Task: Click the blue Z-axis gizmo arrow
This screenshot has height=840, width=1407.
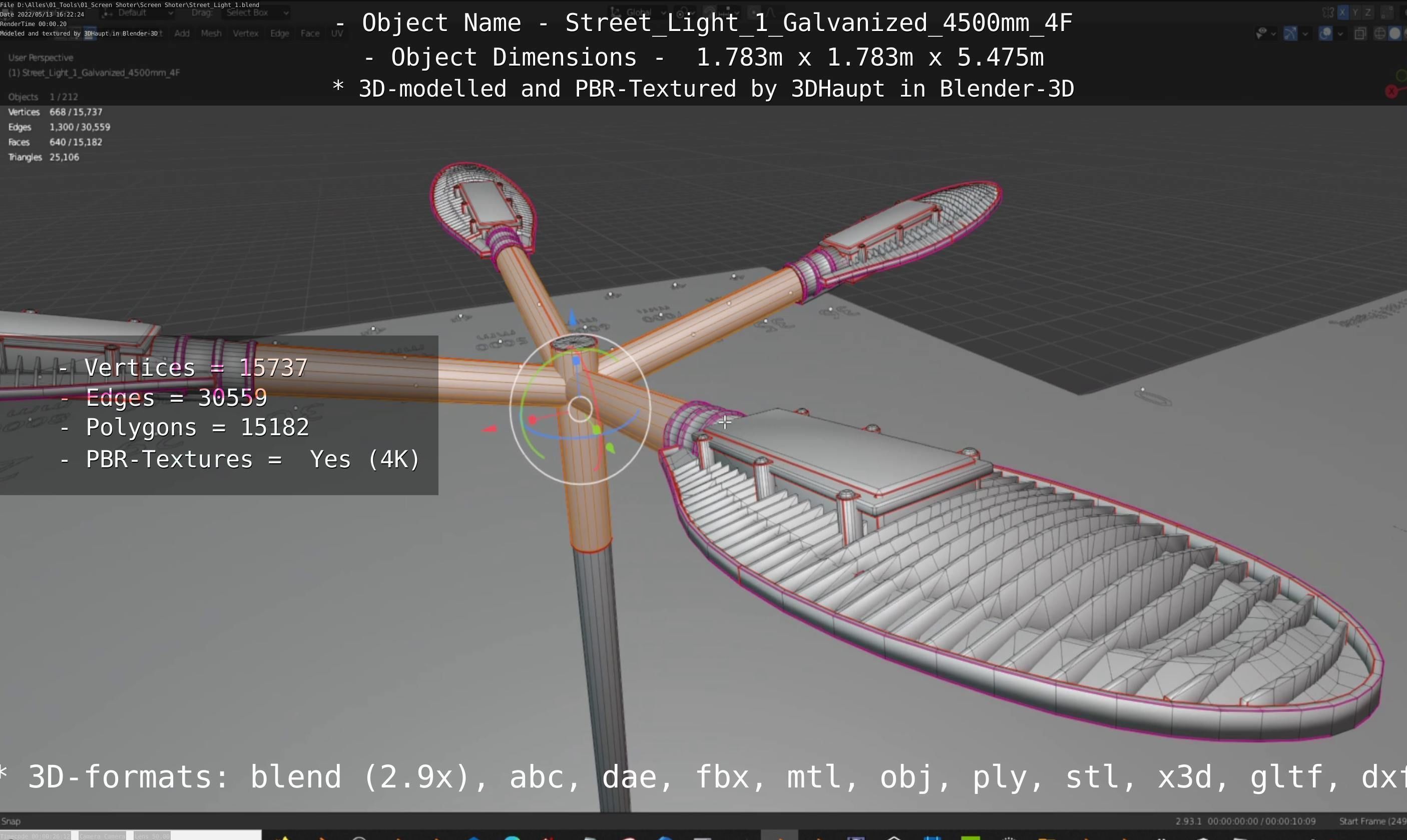Action: (573, 318)
